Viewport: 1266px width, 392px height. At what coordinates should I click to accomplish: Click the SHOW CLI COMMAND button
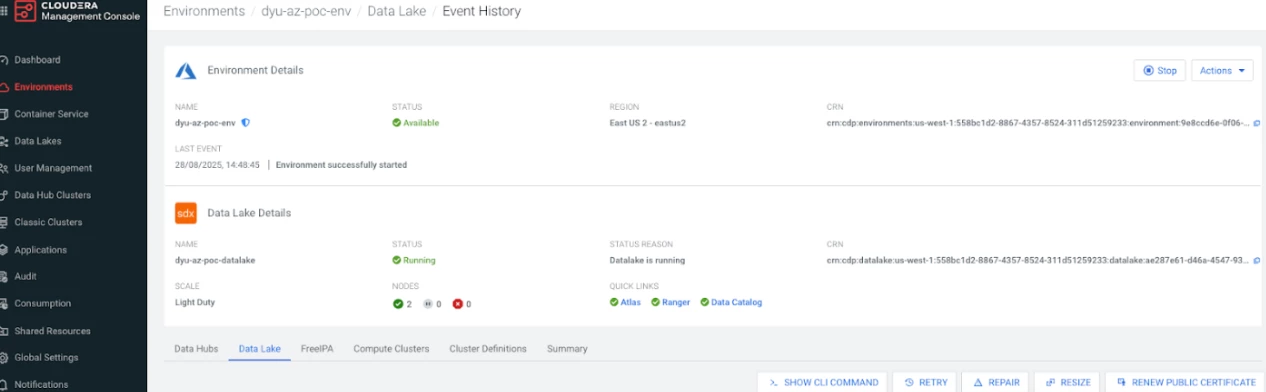pyautogui.click(x=822, y=382)
